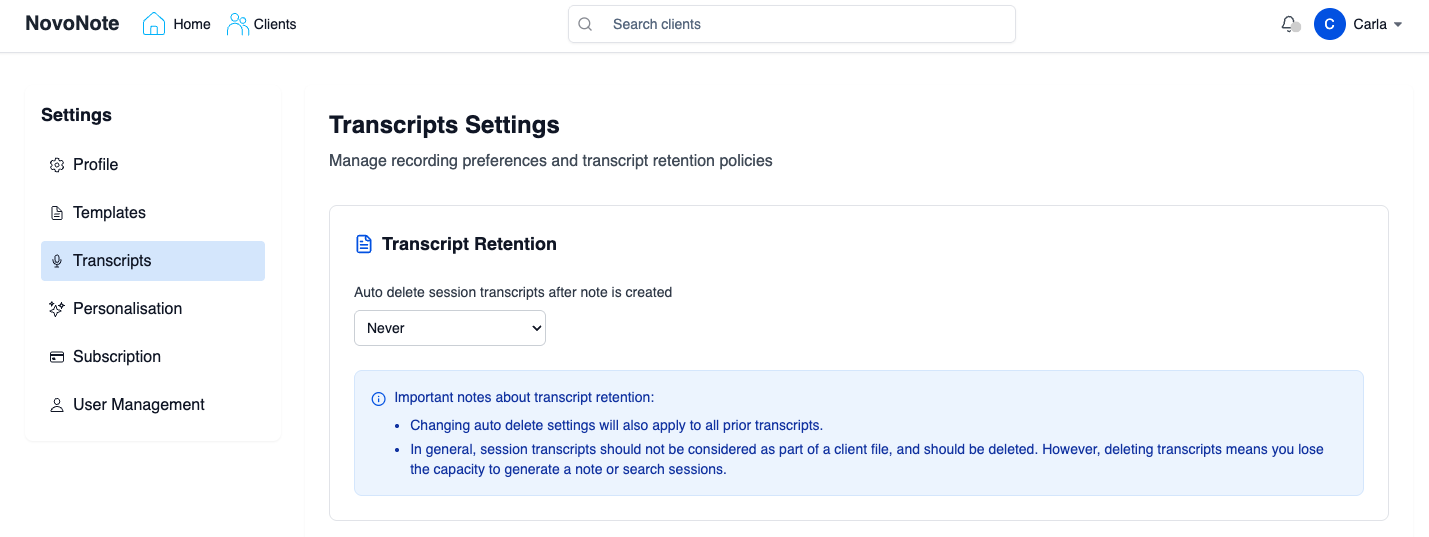The image size is (1429, 537).
Task: Click the info icon in retention notes
Action: (379, 398)
